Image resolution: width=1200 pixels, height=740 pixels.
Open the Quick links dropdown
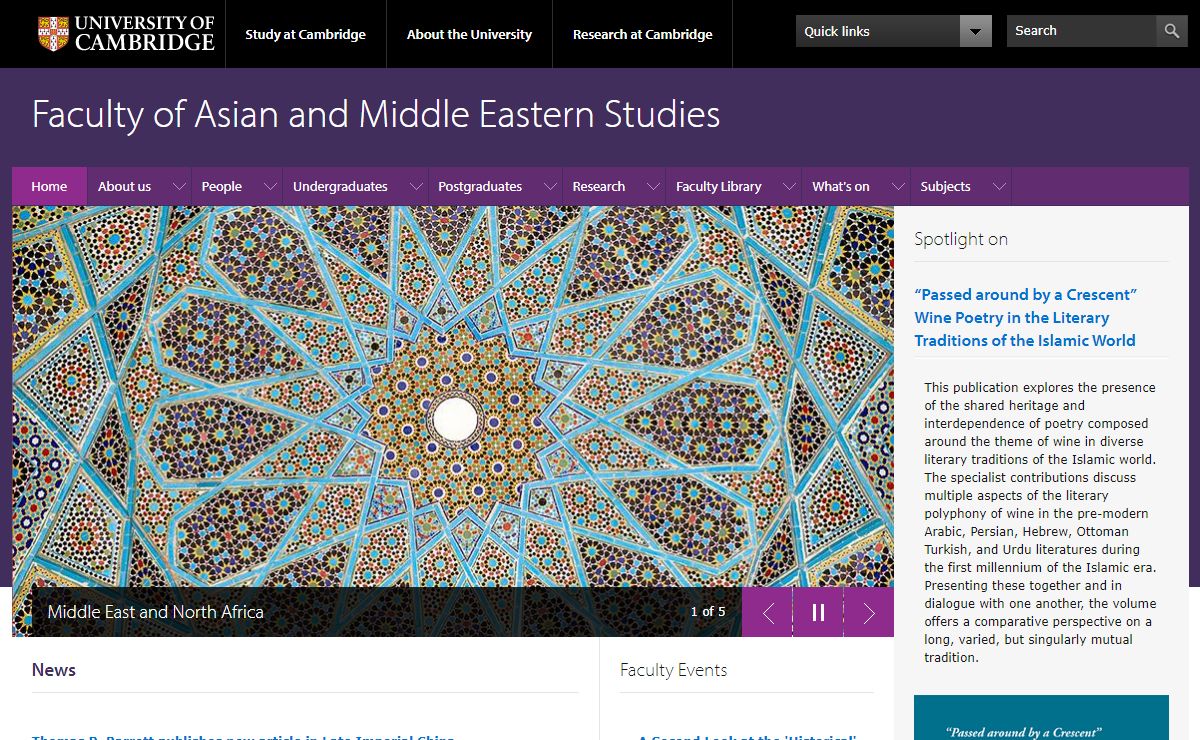[x=894, y=31]
